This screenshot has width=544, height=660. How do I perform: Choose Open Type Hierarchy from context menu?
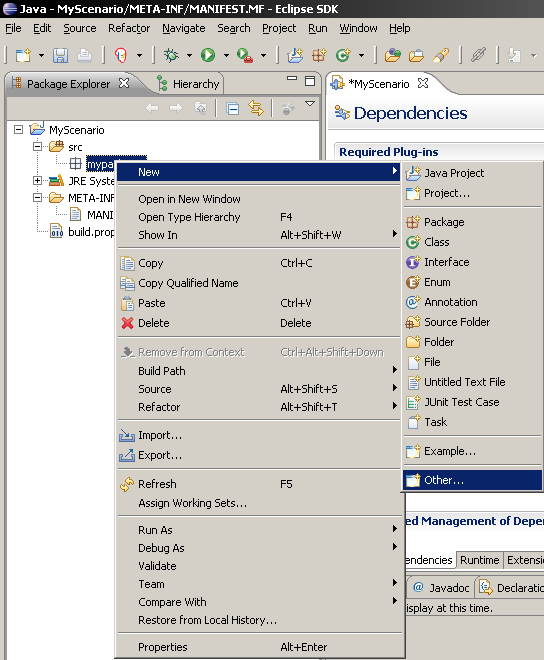(258, 217)
